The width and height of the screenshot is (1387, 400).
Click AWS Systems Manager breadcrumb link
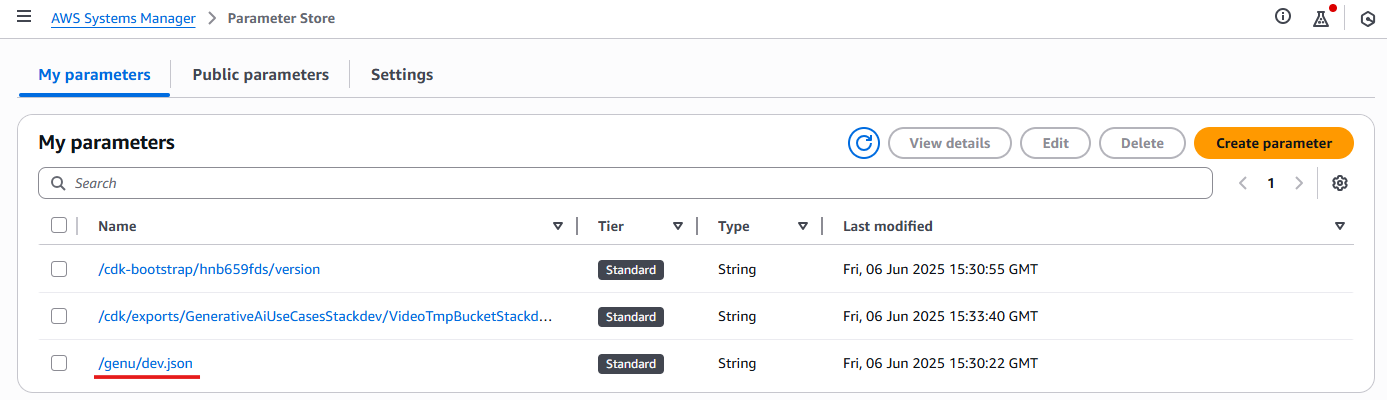coord(124,18)
